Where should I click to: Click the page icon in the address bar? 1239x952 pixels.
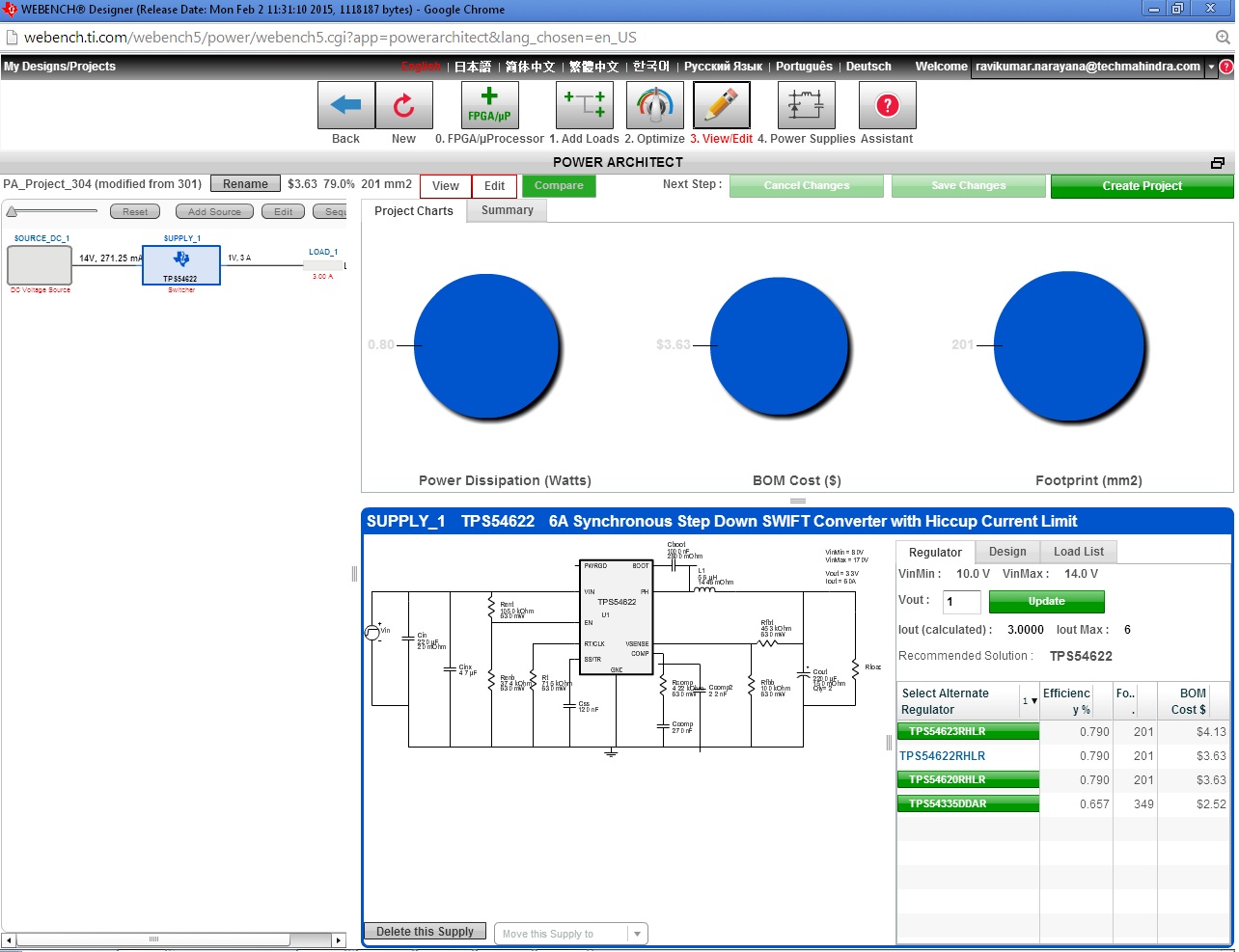(13, 38)
